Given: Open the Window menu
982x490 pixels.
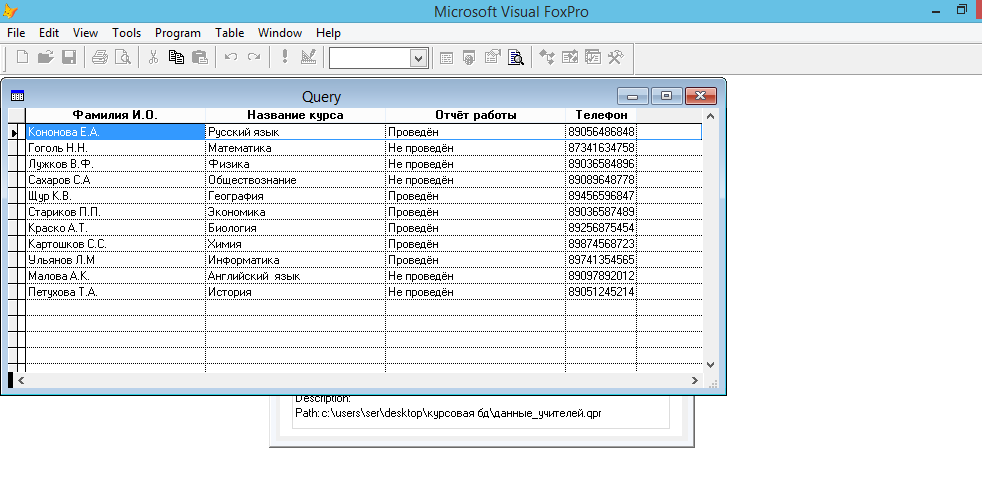Looking at the screenshot, I should [280, 33].
